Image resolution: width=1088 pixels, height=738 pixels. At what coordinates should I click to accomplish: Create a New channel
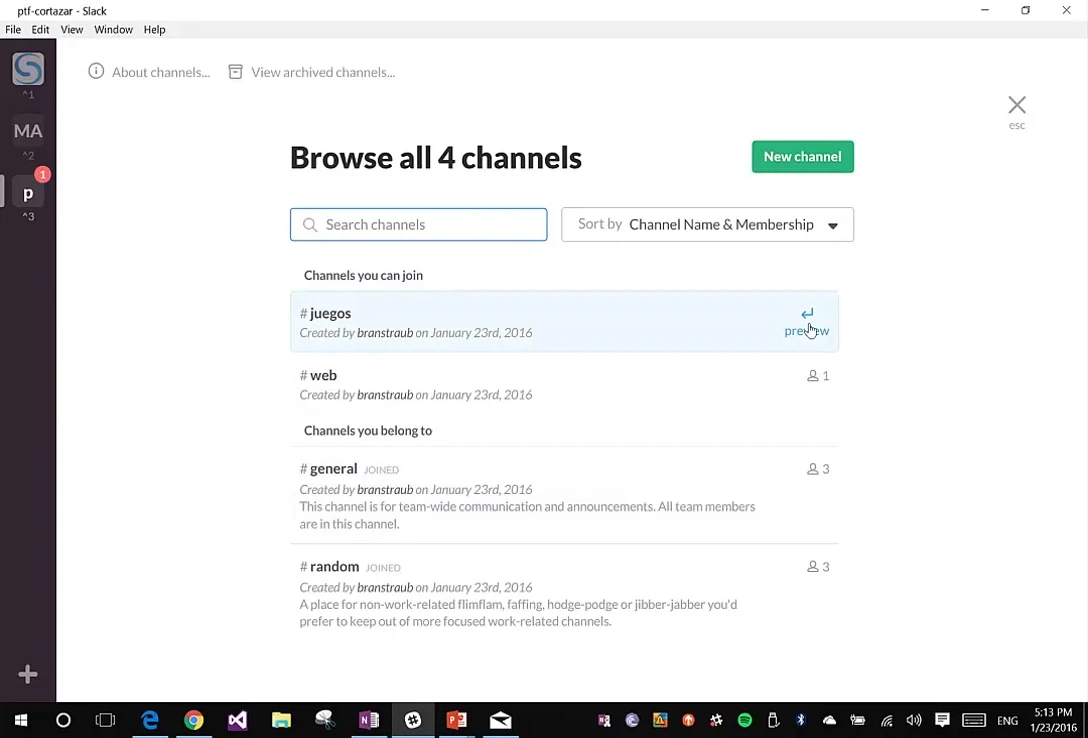coord(803,157)
